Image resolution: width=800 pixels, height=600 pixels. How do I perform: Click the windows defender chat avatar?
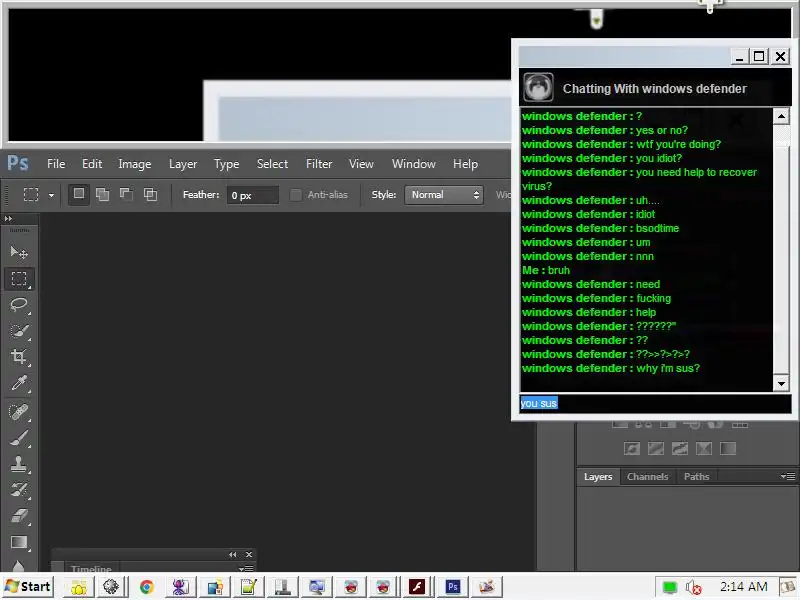point(538,88)
